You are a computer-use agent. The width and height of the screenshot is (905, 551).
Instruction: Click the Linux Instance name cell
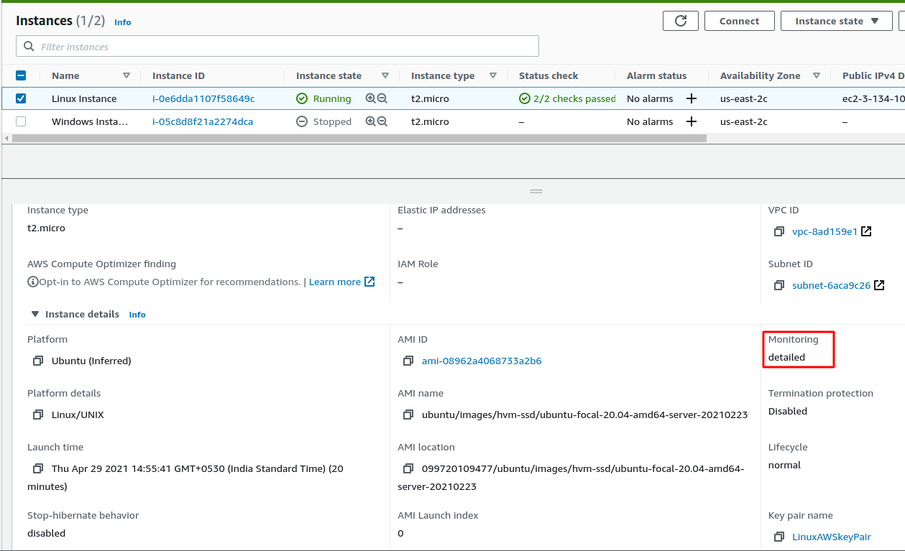(84, 99)
